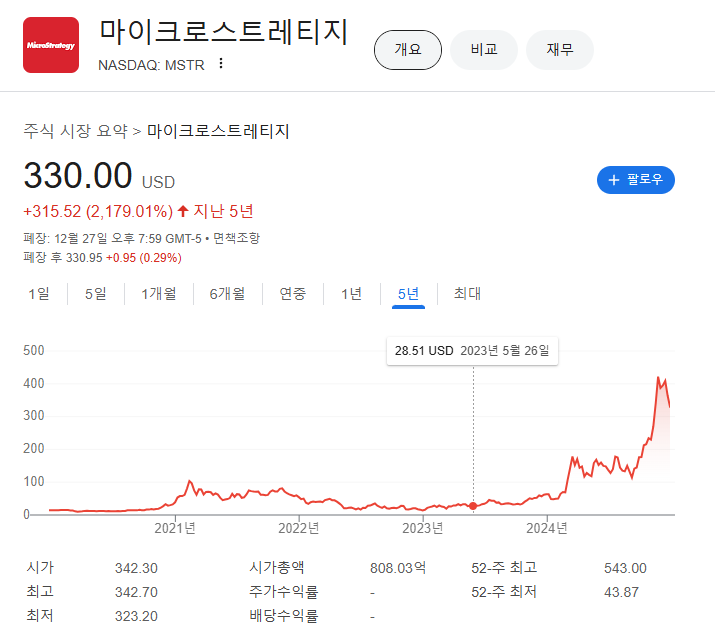Click the 주가수익률 label
The height and width of the screenshot is (626, 715).
[284, 592]
